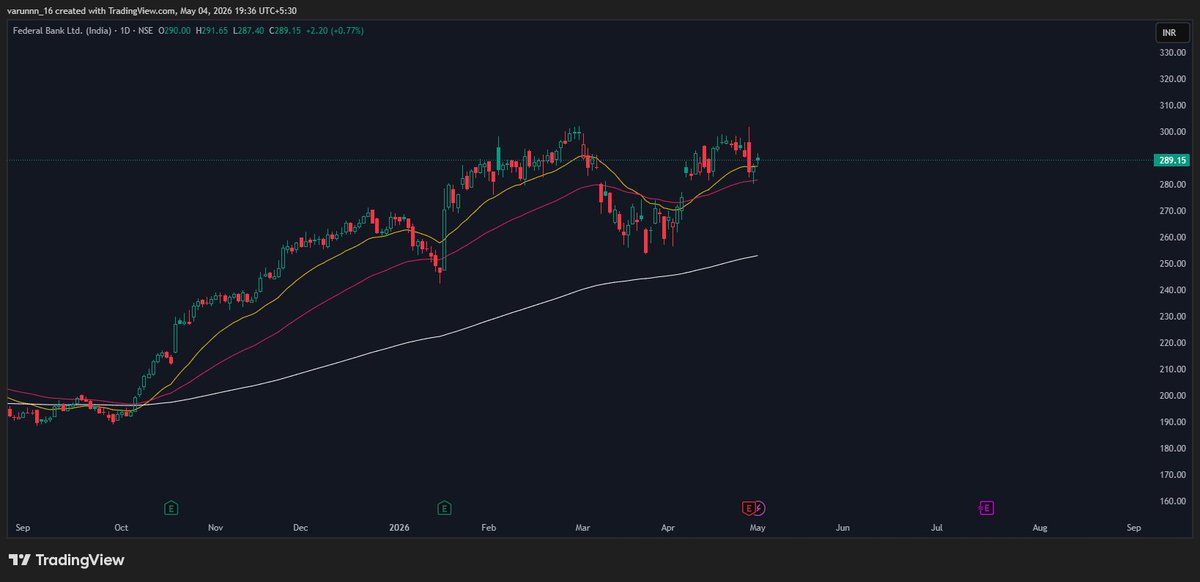This screenshot has height=582, width=1200.
Task: Click the 200.00 price axis label
Action: pos(1172,396)
